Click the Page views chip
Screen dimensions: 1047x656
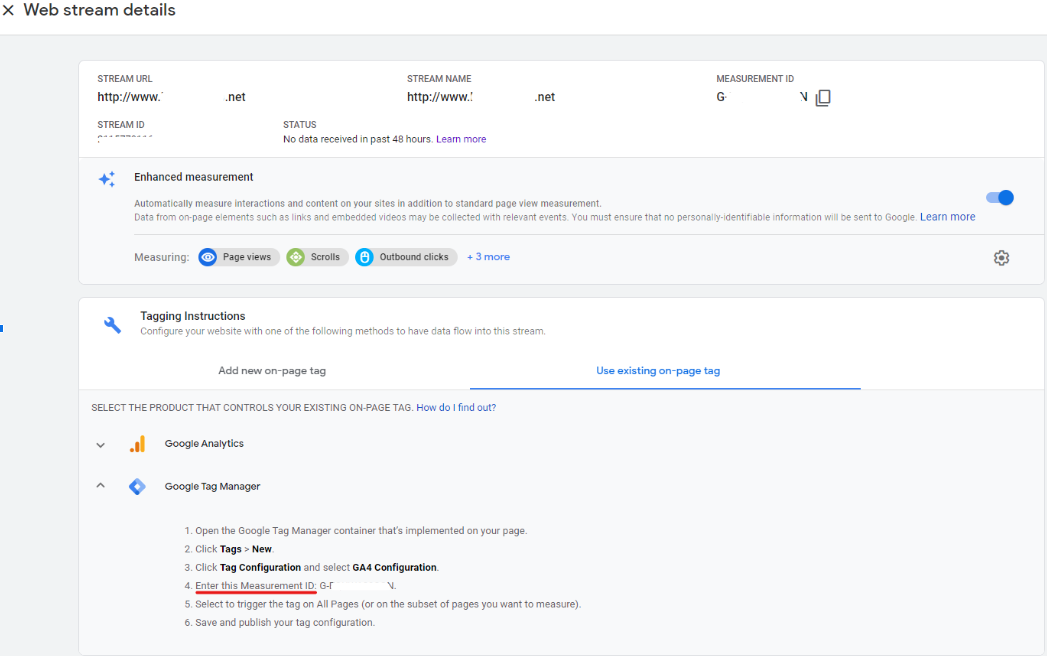[238, 257]
